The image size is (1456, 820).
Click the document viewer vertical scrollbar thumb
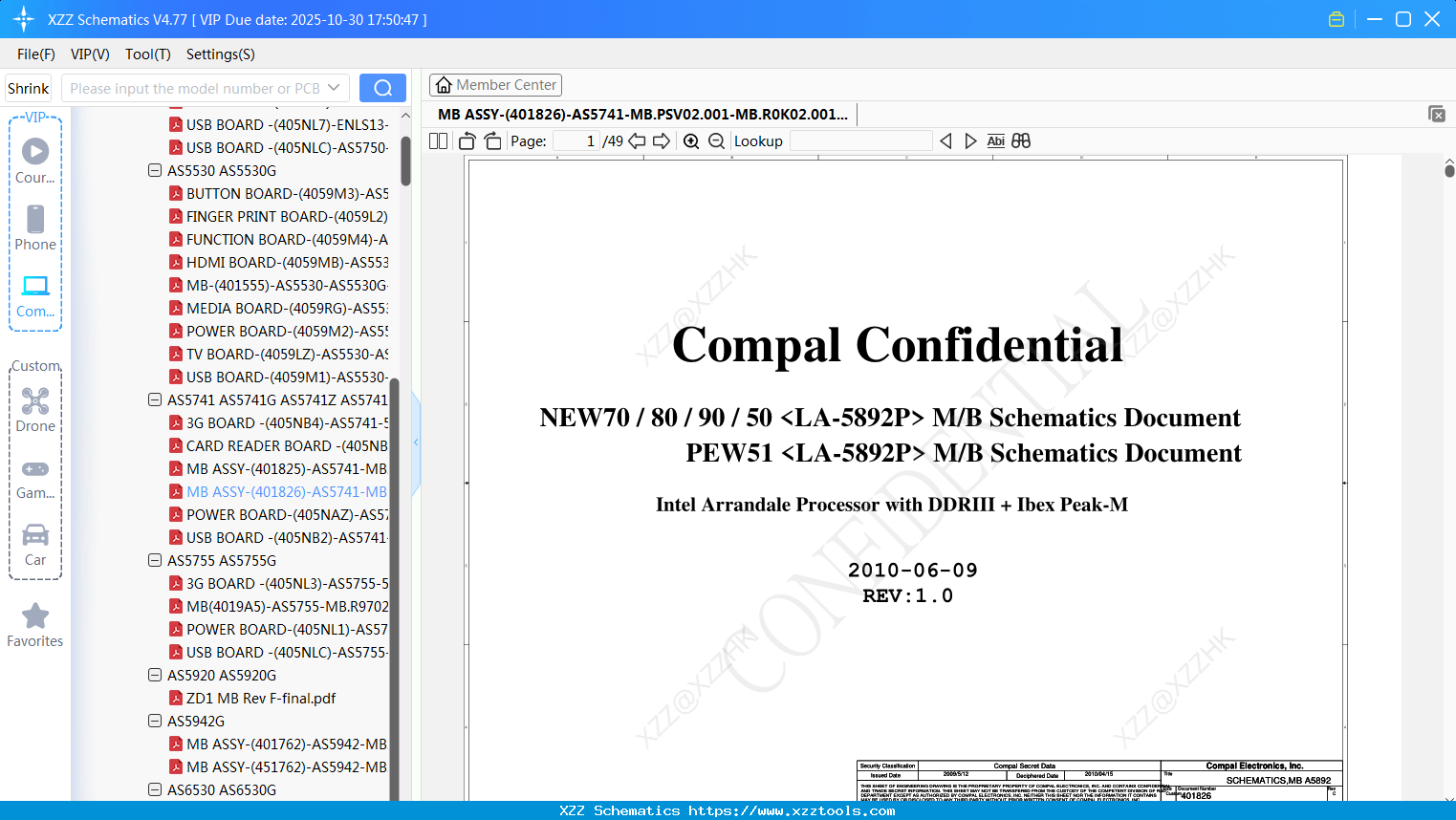(1449, 170)
